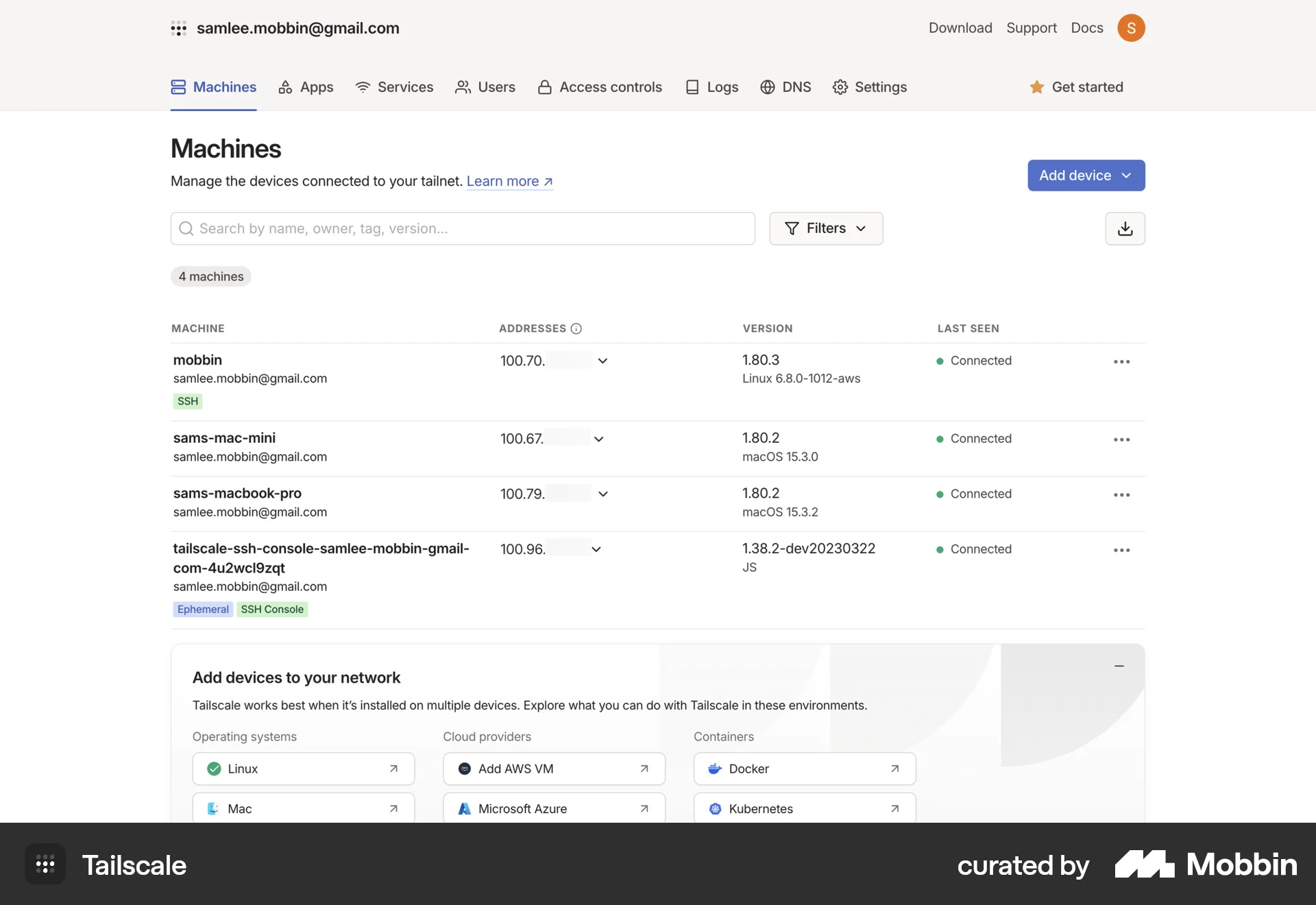This screenshot has height=905, width=1316.
Task: Select the DNS globe icon
Action: pos(767,87)
